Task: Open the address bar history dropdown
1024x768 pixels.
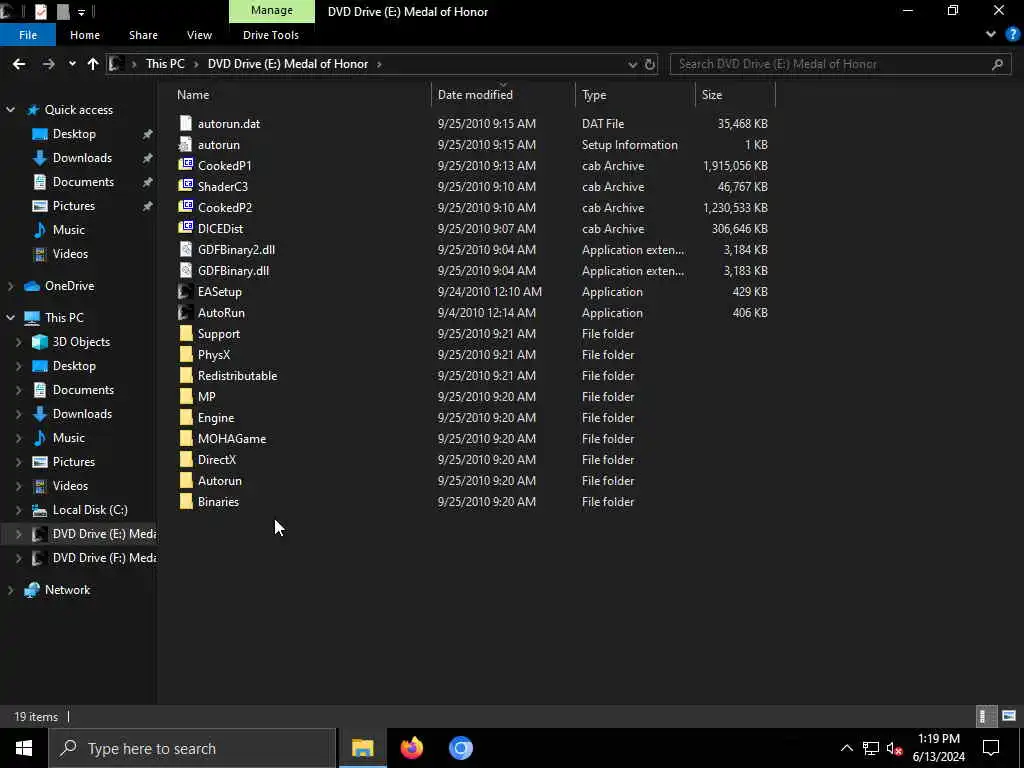Action: [632, 64]
